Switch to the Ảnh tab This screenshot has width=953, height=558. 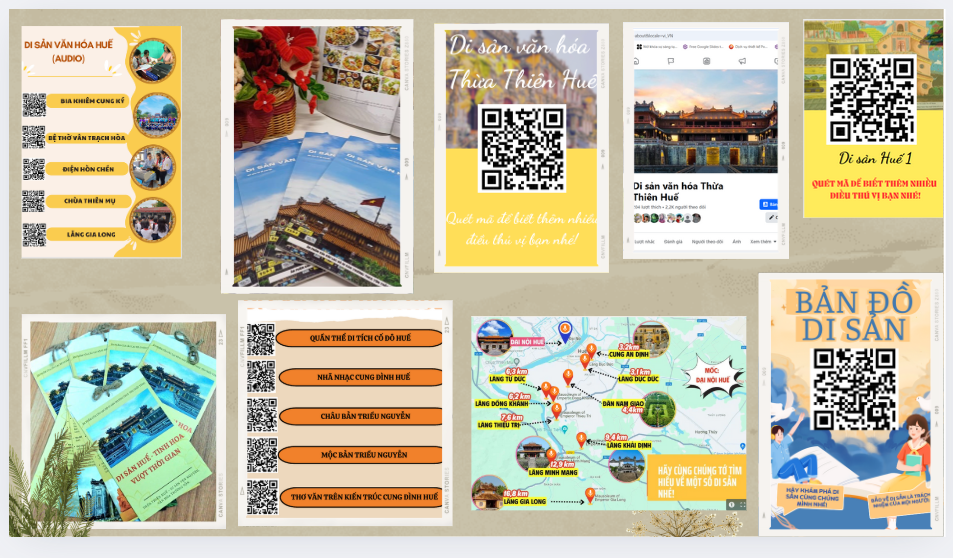click(737, 241)
